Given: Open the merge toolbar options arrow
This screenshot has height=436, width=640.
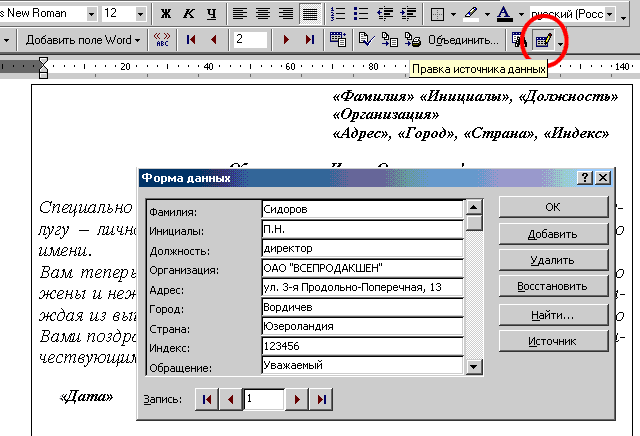Looking at the screenshot, I should [x=560, y=43].
